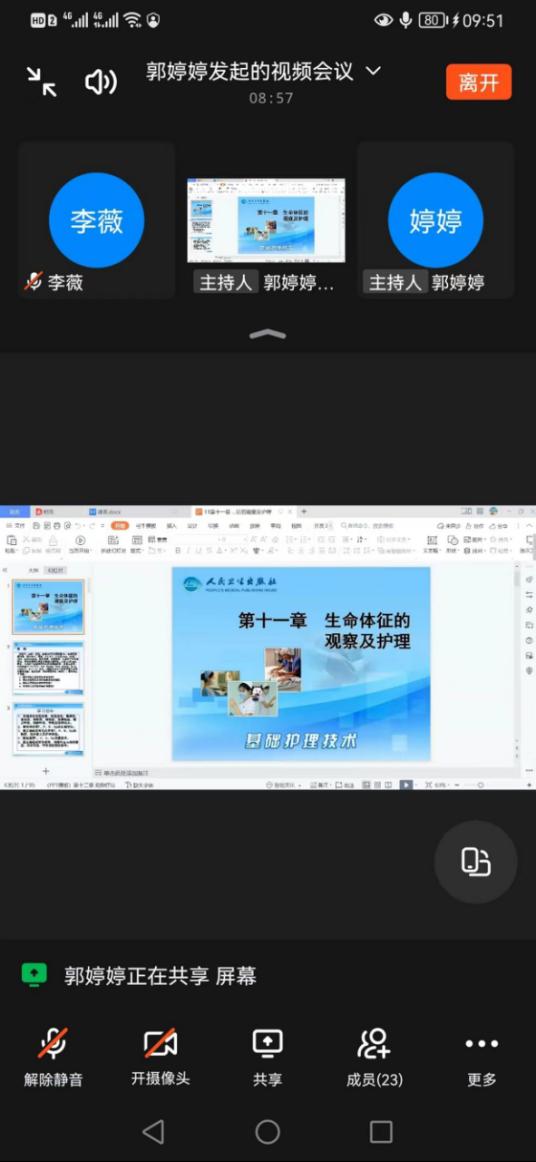This screenshot has width=536, height=1162.
Task: Tap the Android back navigation triangle
Action: pyautogui.click(x=153, y=1131)
